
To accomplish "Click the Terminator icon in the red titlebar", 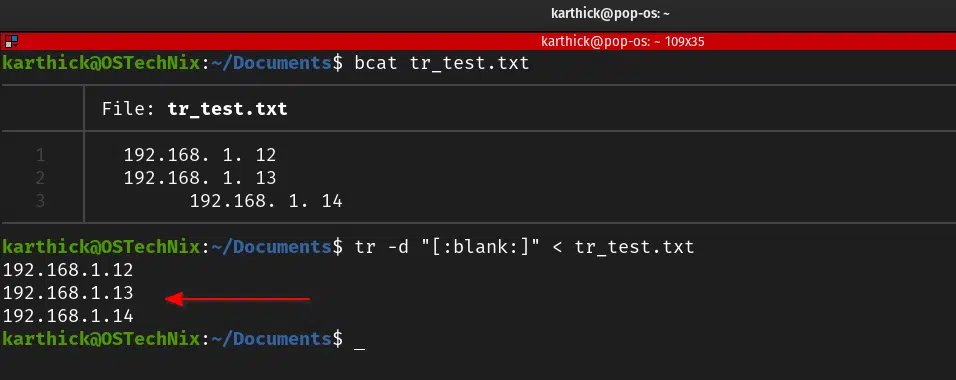I will coord(11,41).
